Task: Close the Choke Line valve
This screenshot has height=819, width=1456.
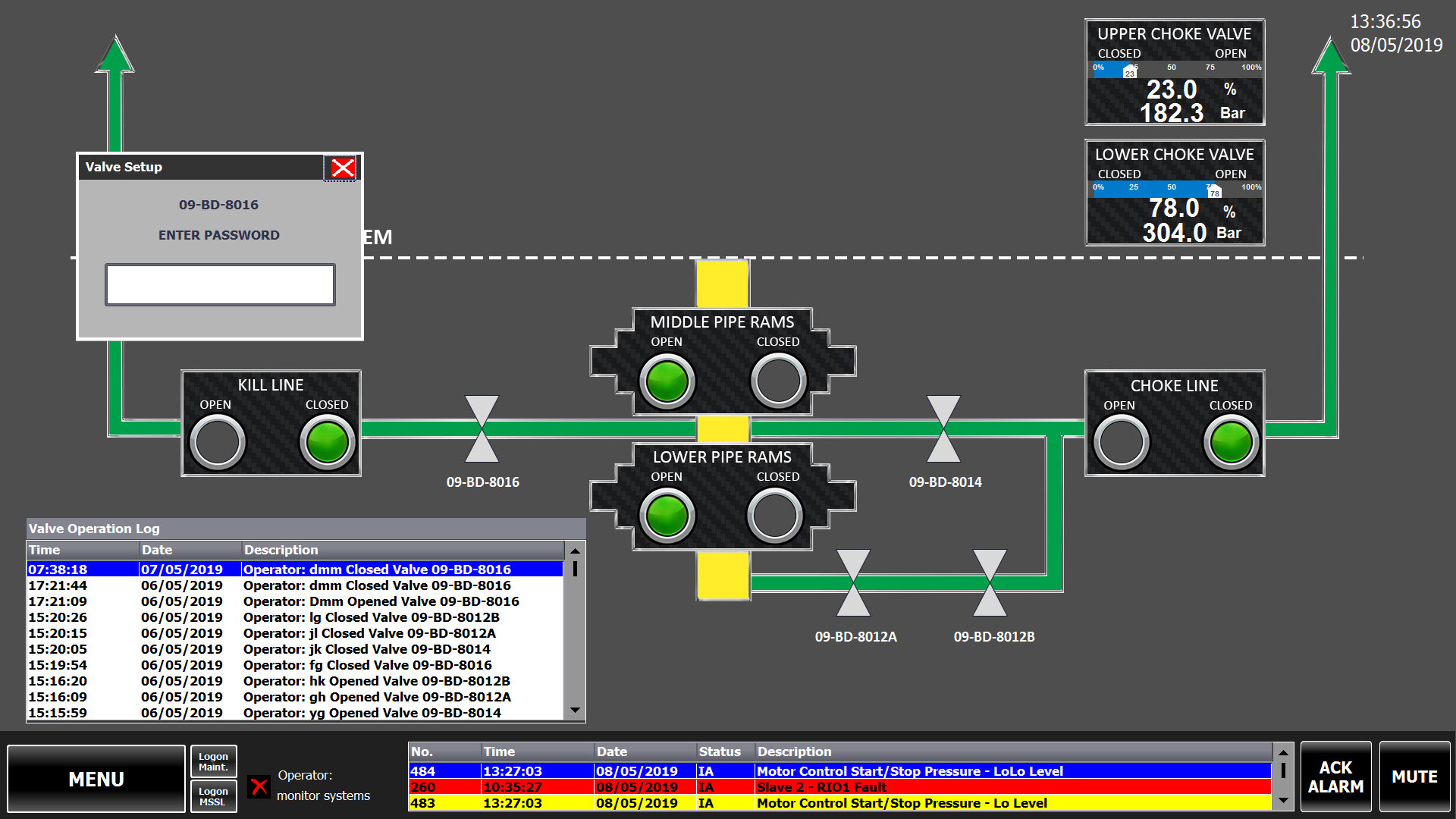Action: tap(1230, 441)
